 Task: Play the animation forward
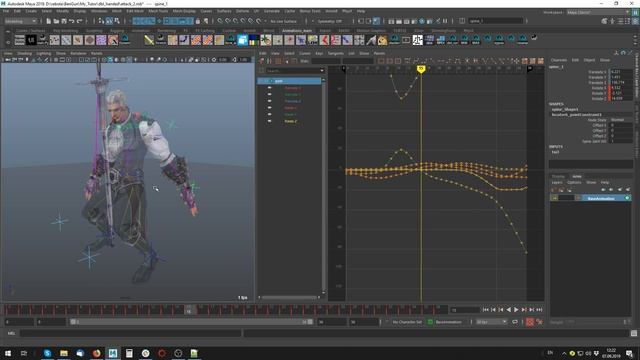516,310
